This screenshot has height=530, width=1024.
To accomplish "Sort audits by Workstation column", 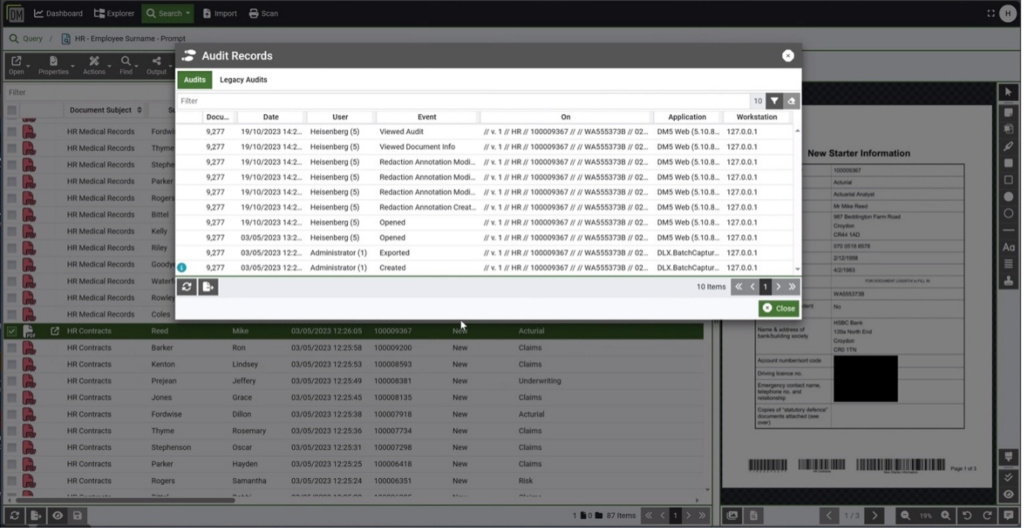I will [756, 117].
